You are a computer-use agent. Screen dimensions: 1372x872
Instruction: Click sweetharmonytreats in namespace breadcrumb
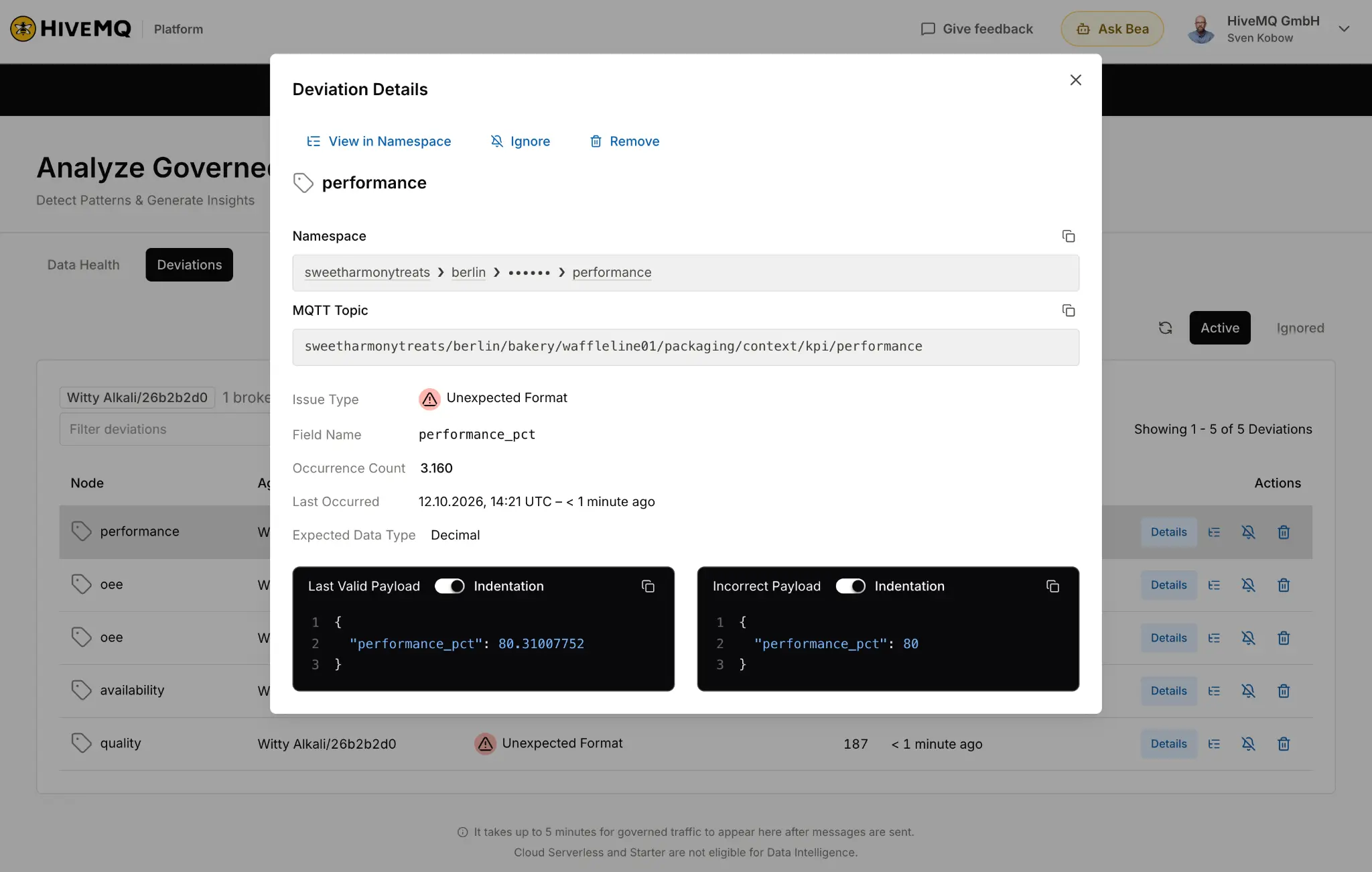(x=367, y=273)
